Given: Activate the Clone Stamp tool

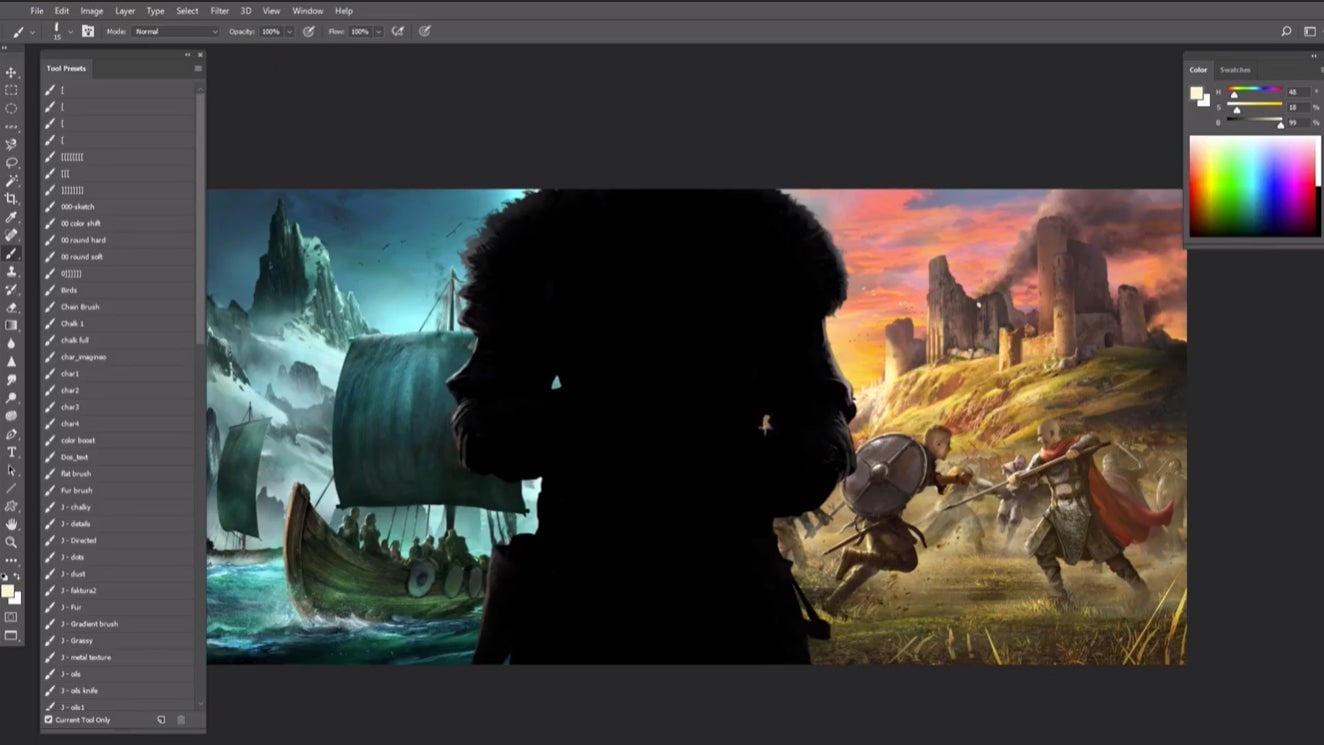Looking at the screenshot, I should [x=11, y=271].
